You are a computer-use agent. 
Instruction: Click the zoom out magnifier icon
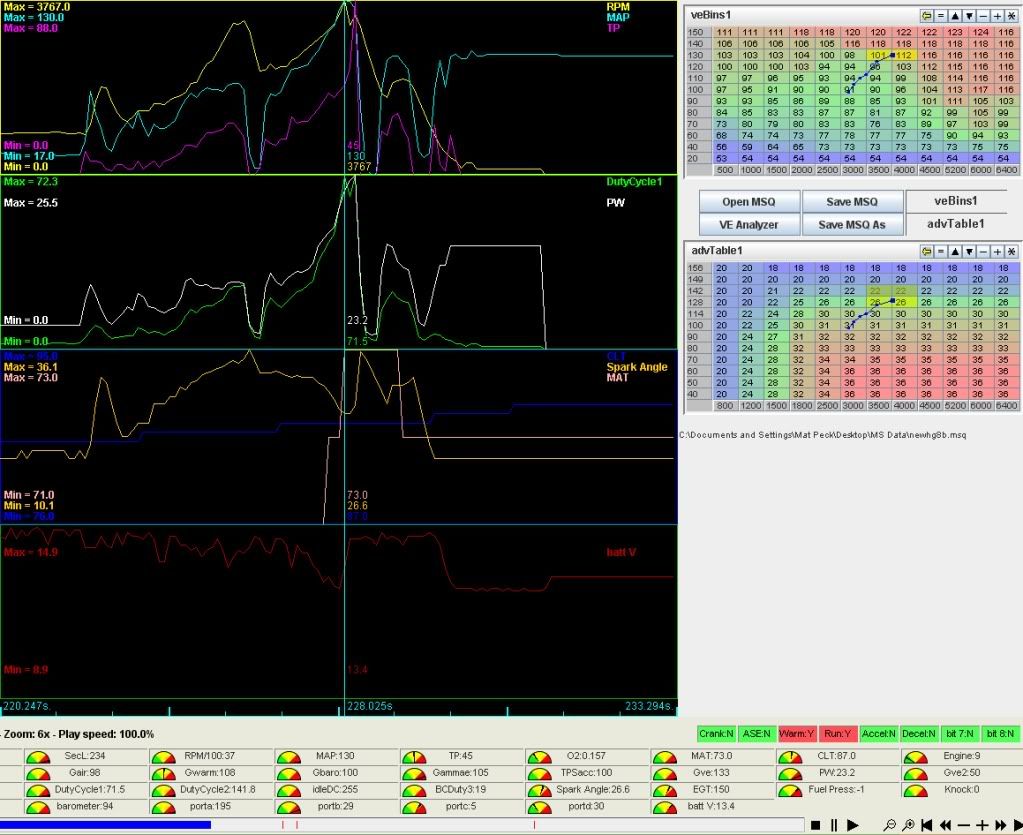pyautogui.click(x=890, y=825)
